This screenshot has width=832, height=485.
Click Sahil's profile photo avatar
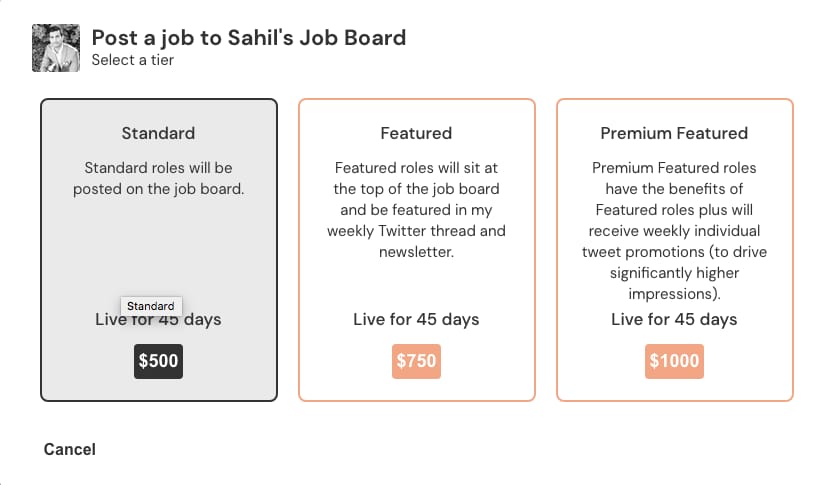(x=56, y=48)
